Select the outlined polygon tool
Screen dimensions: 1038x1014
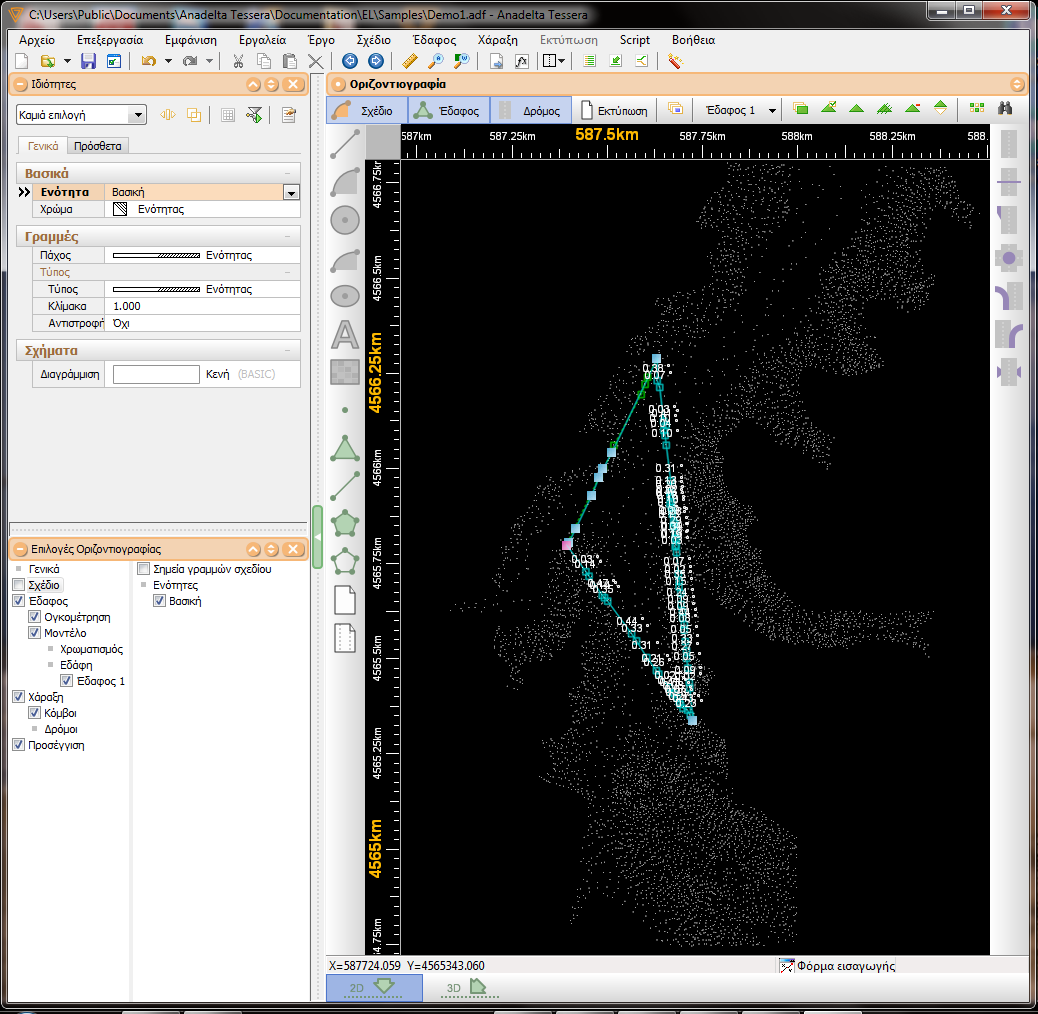pos(345,562)
